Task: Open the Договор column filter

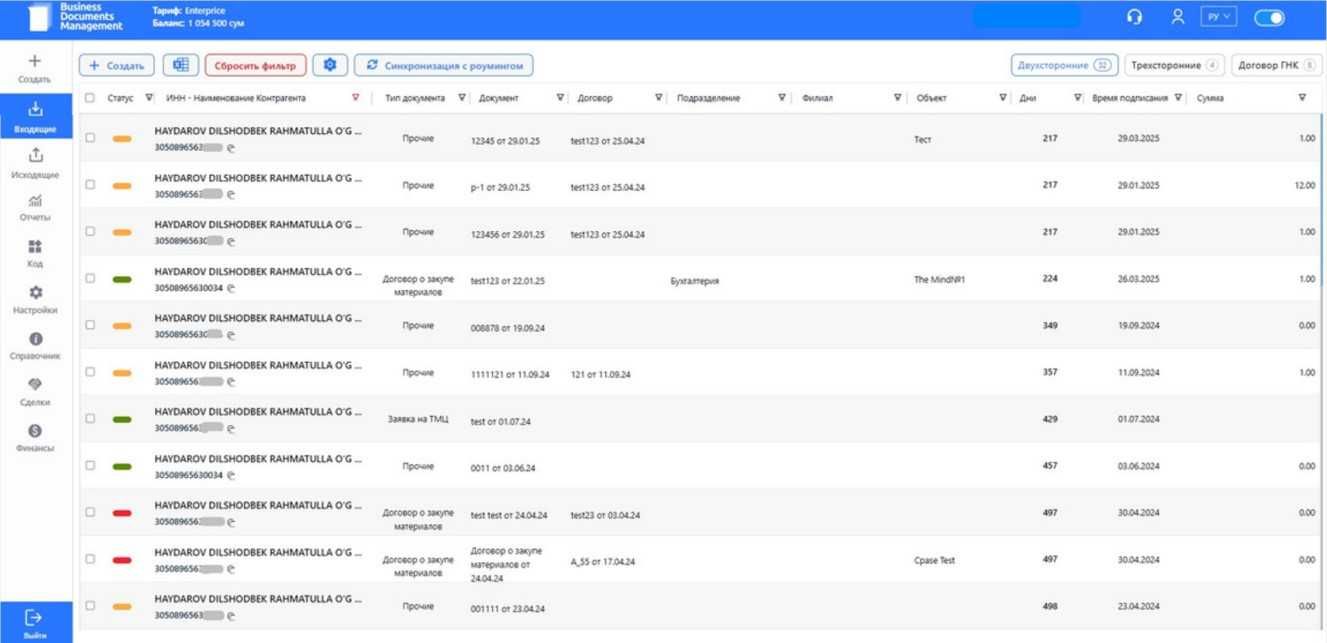Action: tap(658, 98)
